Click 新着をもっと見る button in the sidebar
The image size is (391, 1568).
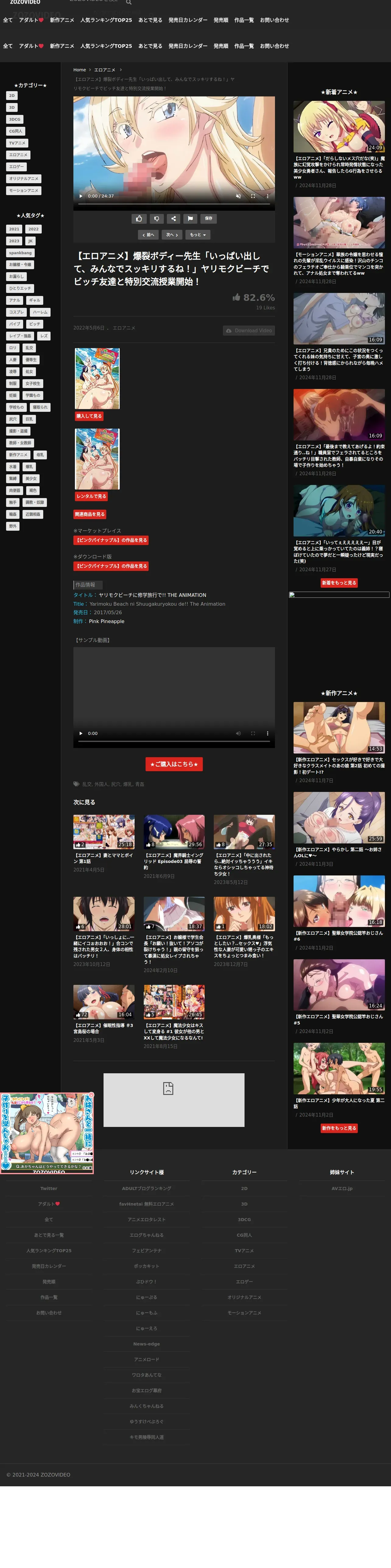(x=339, y=583)
